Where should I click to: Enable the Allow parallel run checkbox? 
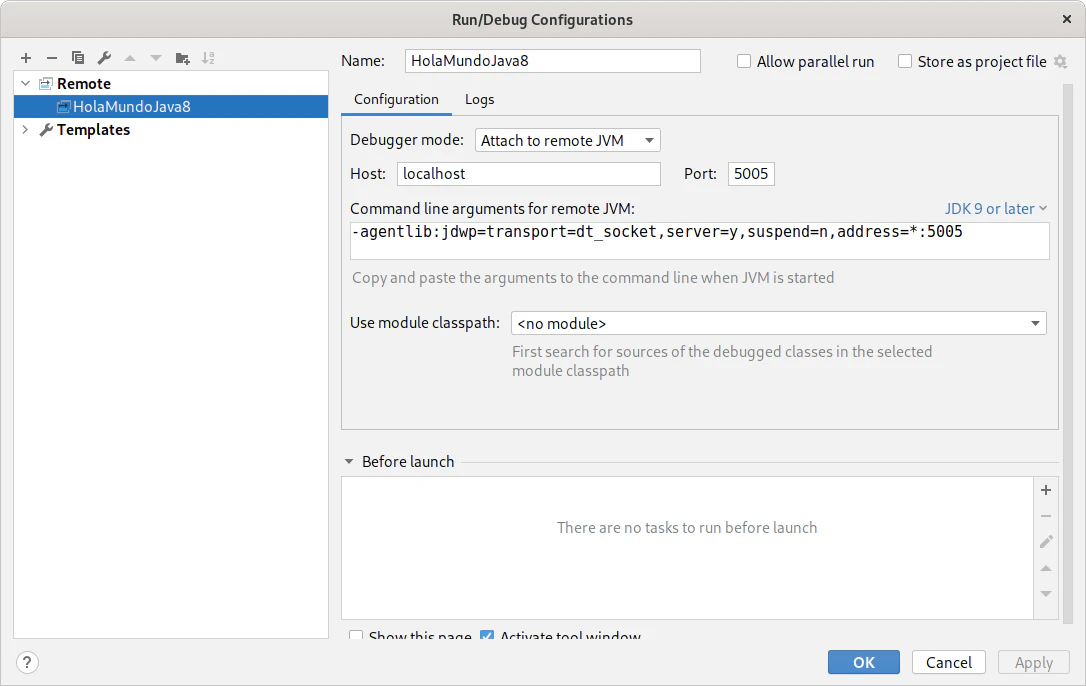[744, 61]
